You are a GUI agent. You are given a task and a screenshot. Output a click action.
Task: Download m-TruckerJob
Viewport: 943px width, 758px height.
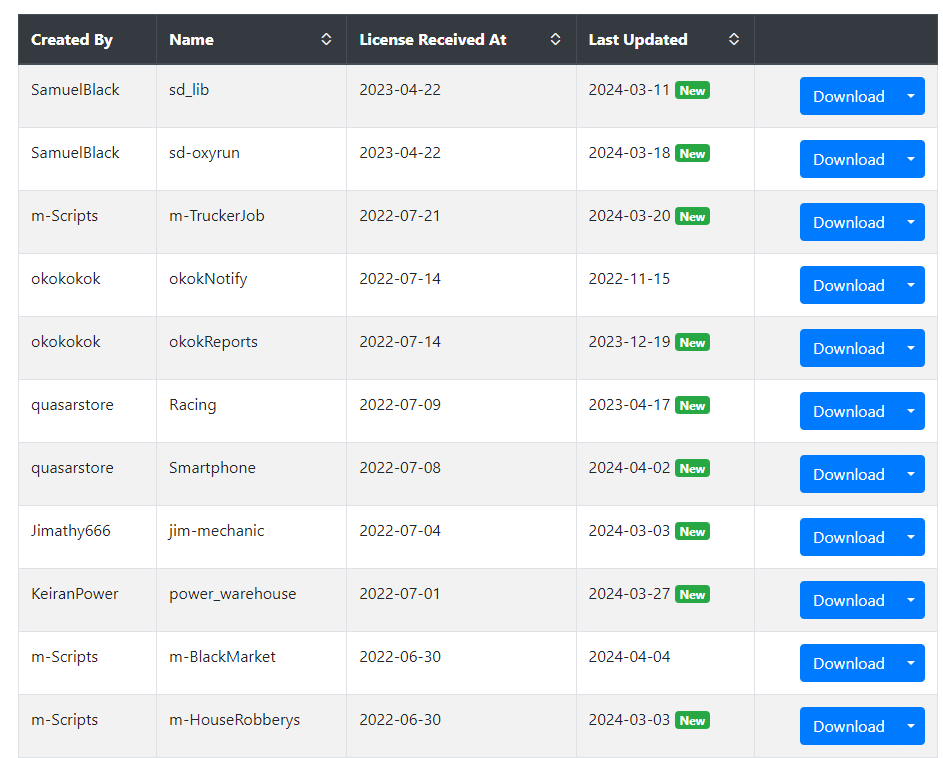pyautogui.click(x=849, y=223)
